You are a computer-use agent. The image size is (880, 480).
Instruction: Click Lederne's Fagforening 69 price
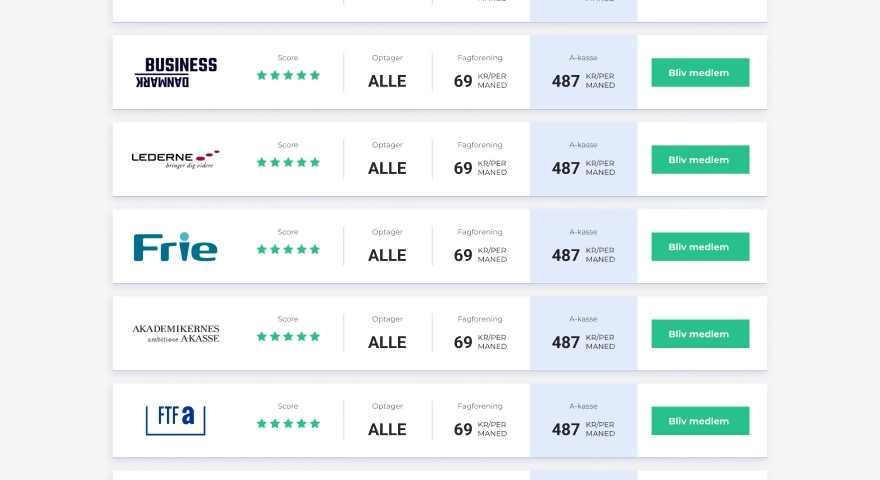[x=480, y=168]
